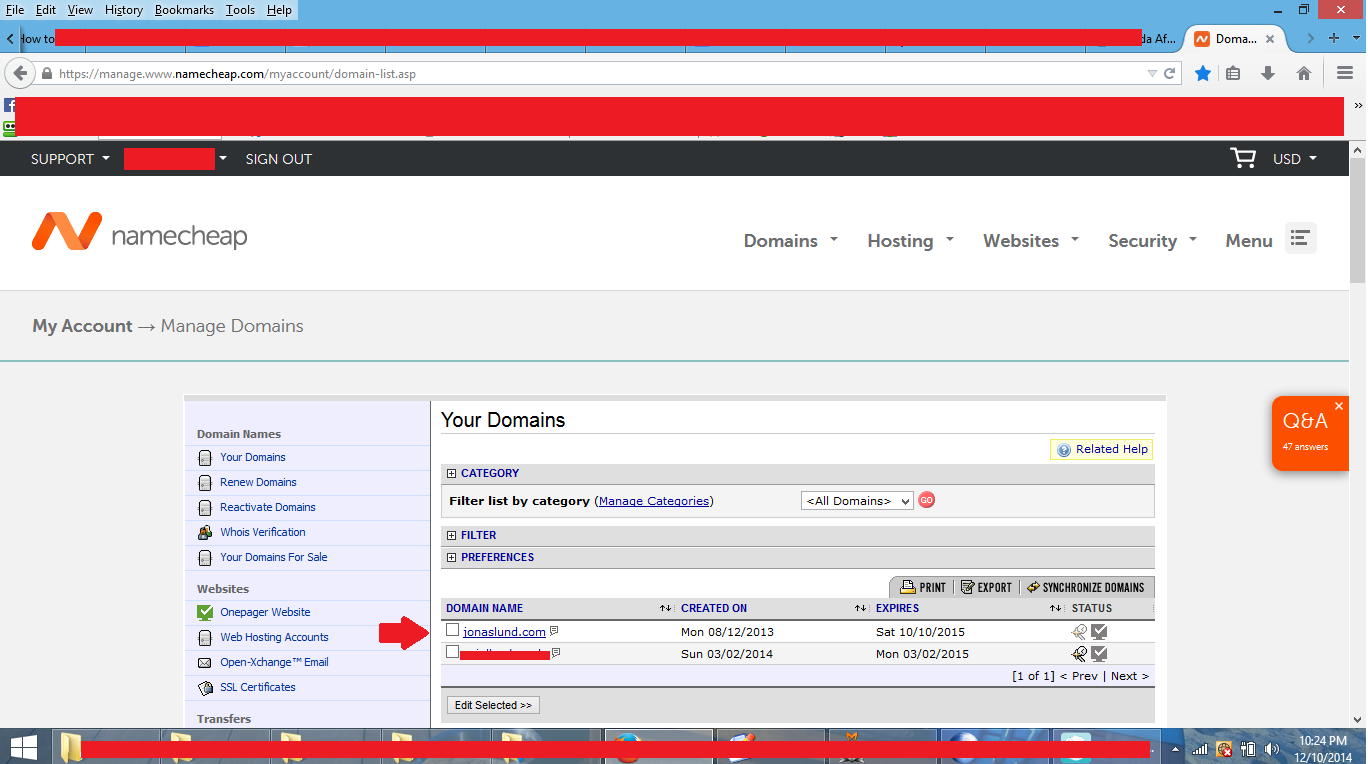Open the Windows Start button

point(23,747)
